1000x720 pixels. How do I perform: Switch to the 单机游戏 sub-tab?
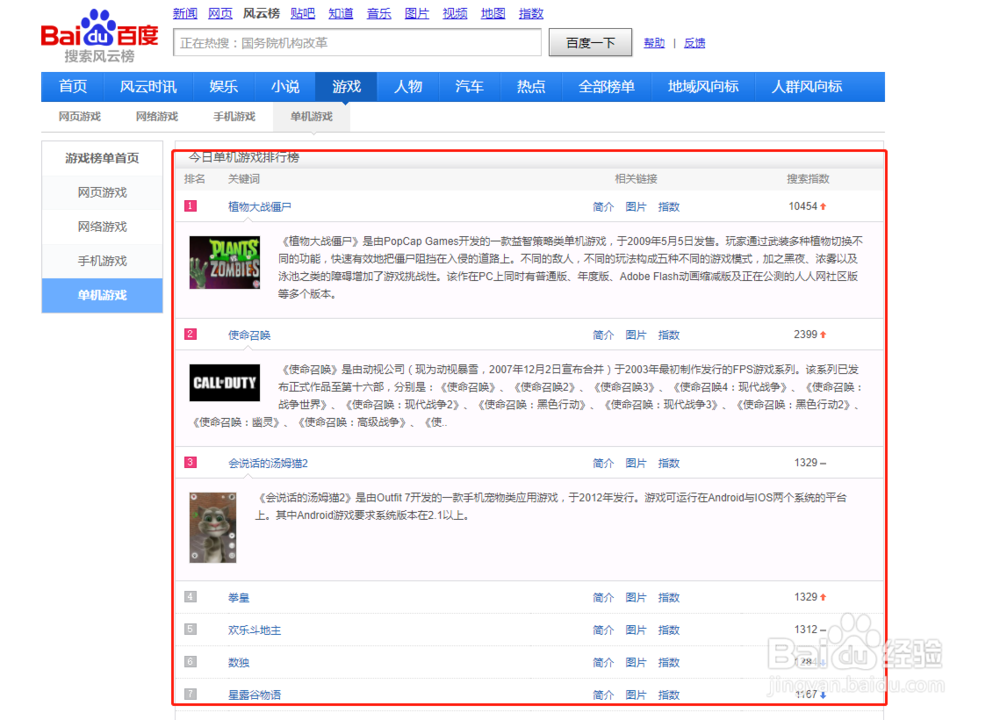[311, 117]
